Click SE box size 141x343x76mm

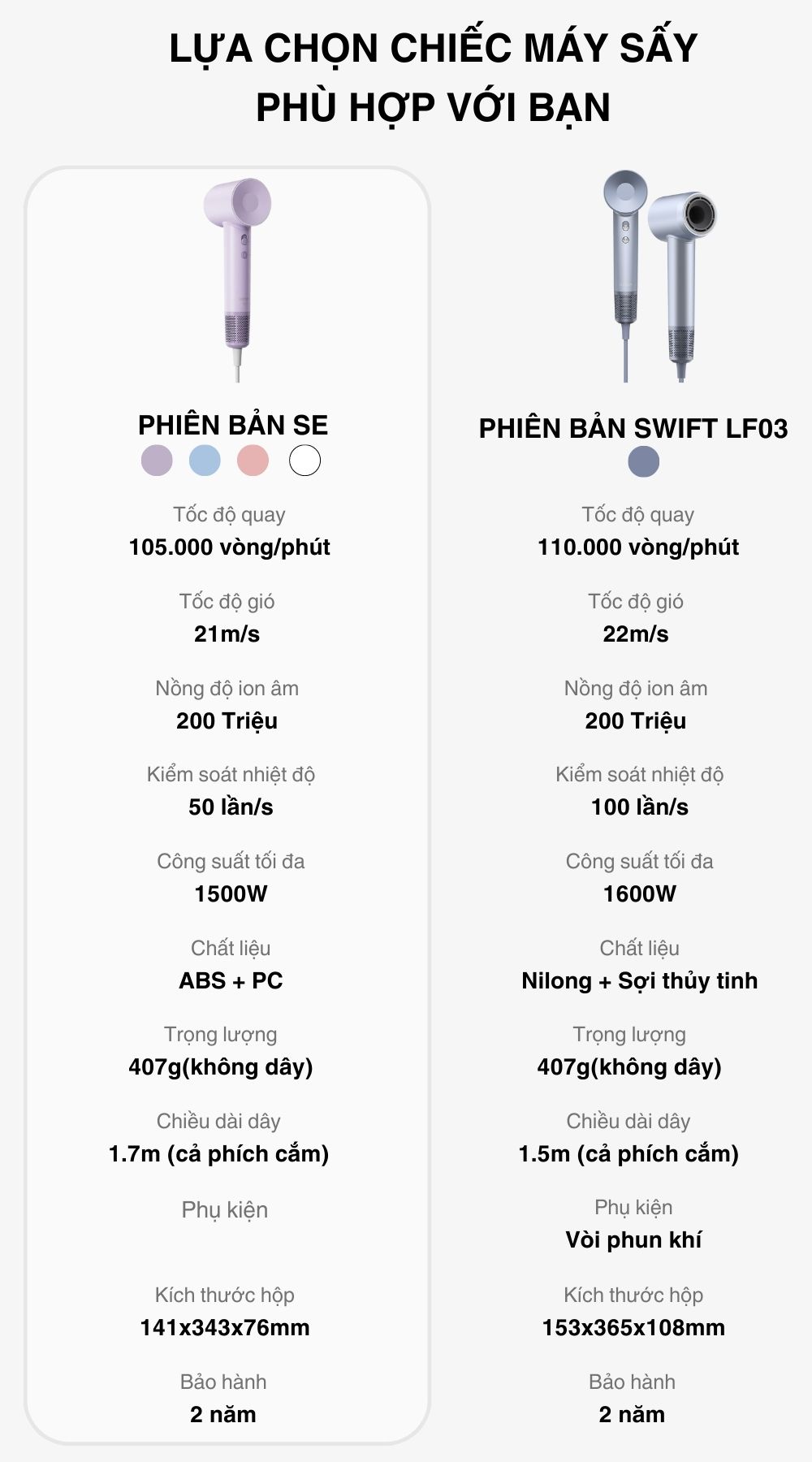[225, 1327]
